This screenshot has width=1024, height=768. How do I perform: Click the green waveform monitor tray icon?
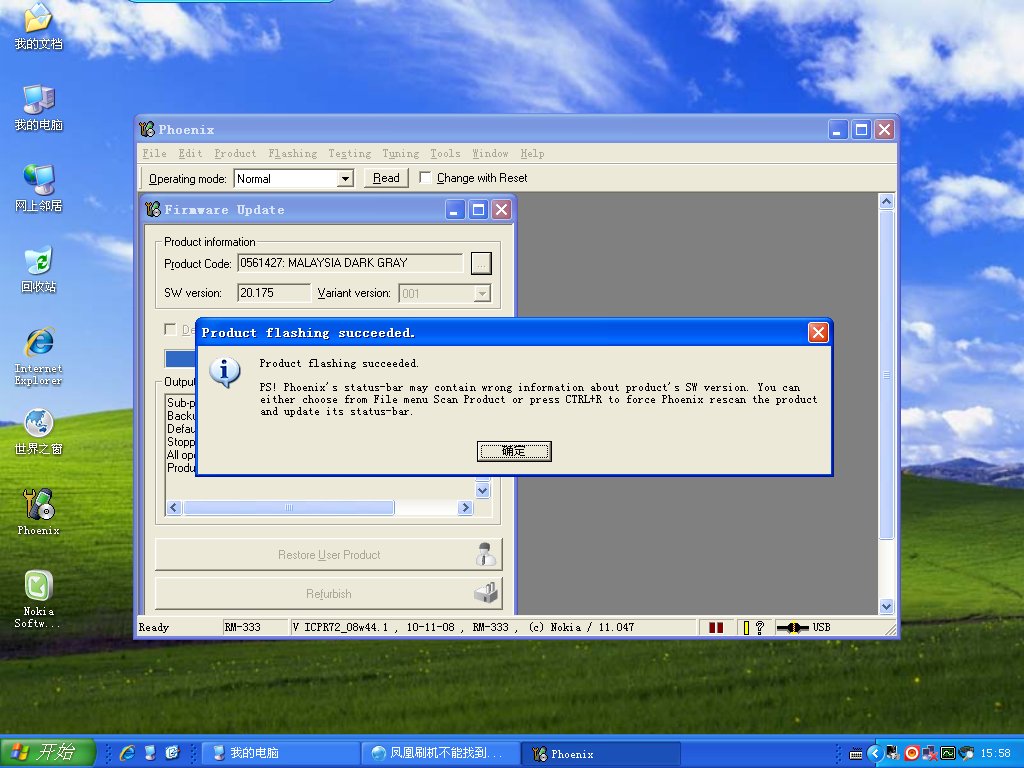pos(948,754)
